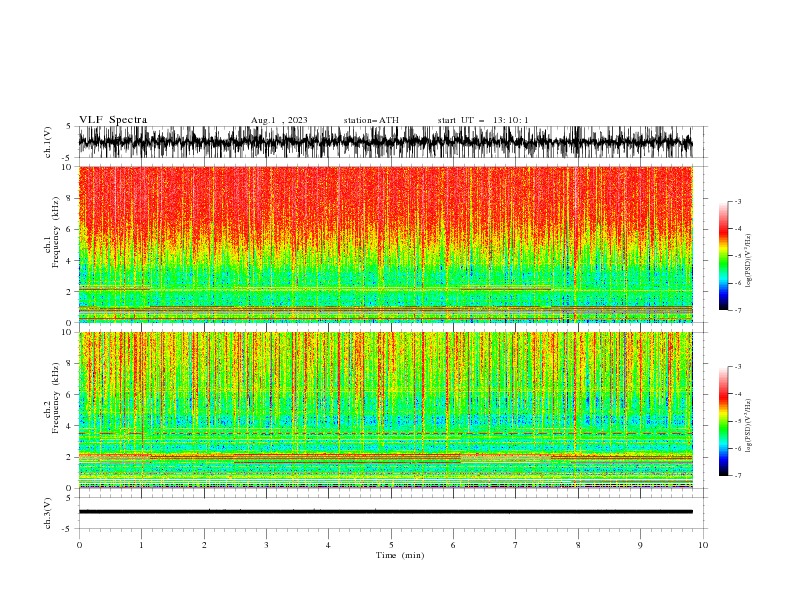Click the time axis tick label "4"
Screen dimensions: 792x612
328,545
